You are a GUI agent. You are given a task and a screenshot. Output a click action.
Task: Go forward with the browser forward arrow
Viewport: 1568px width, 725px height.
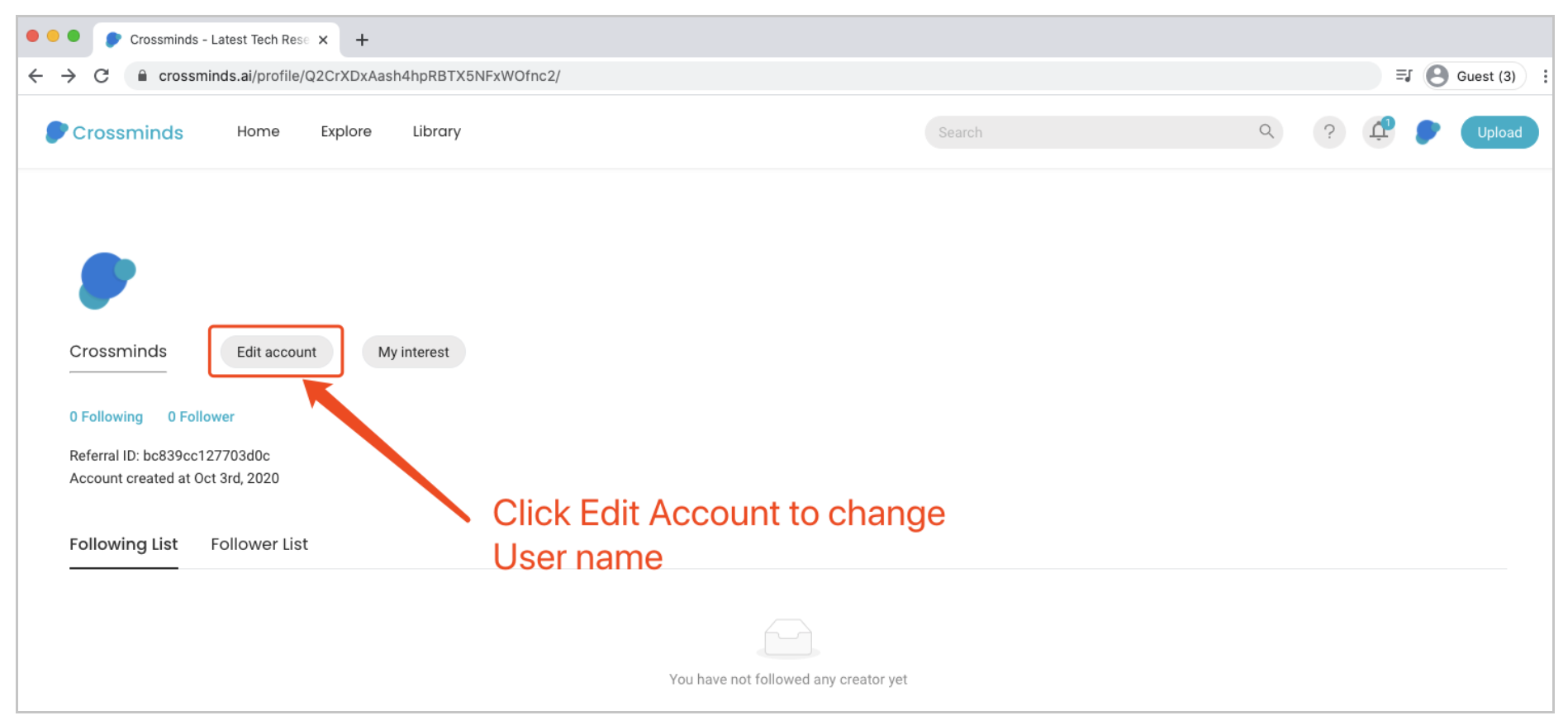click(x=69, y=76)
